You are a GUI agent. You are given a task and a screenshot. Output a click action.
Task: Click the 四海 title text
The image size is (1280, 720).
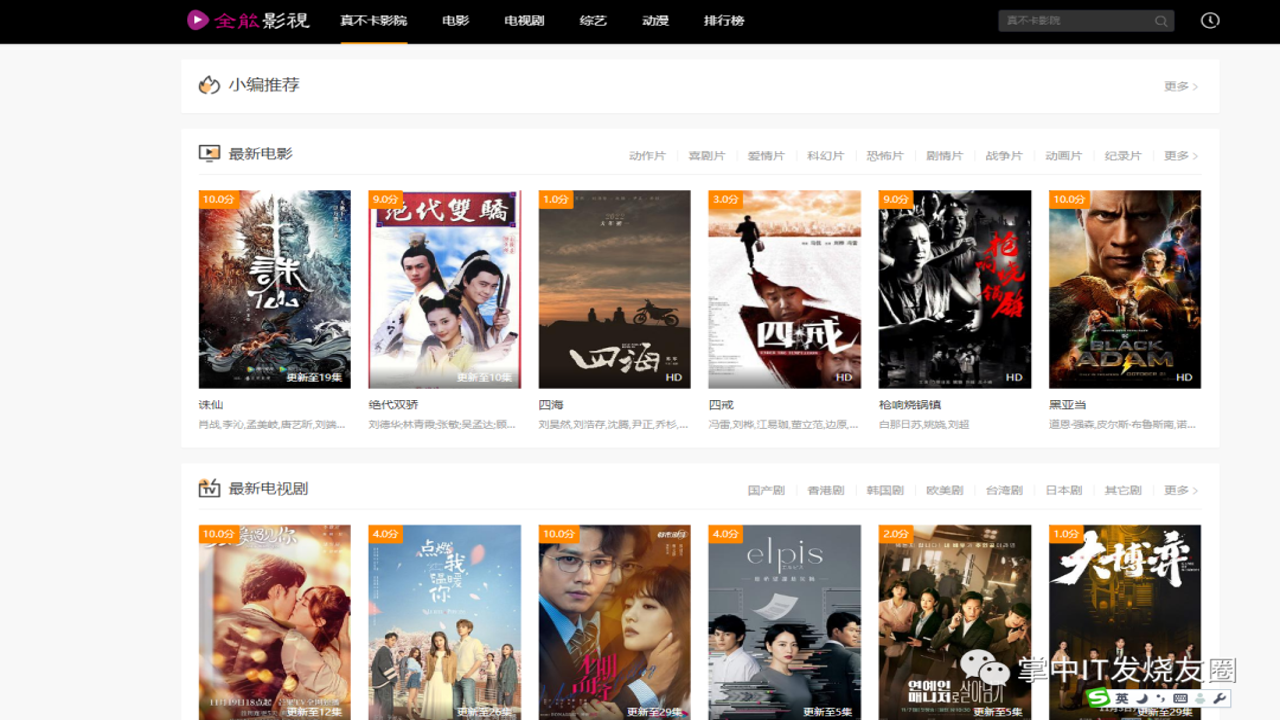551,405
